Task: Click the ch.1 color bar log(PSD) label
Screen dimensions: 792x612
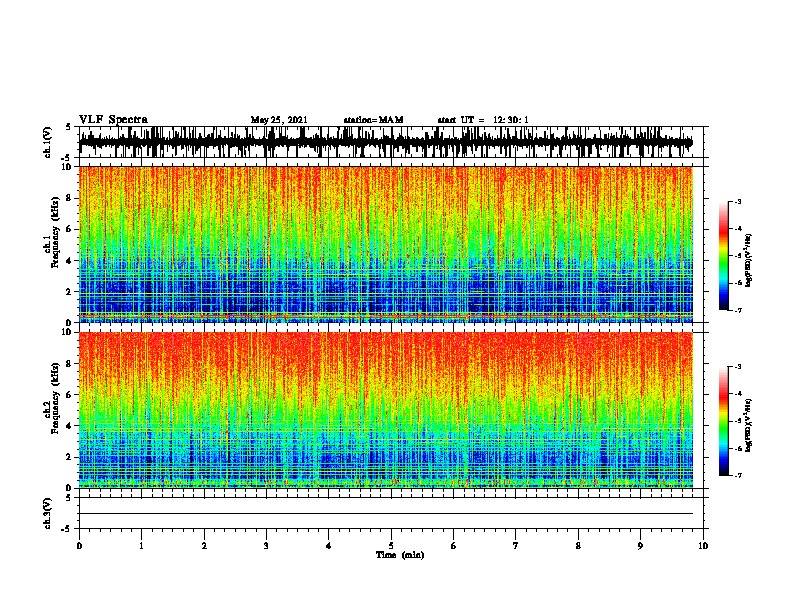Action: (749, 260)
